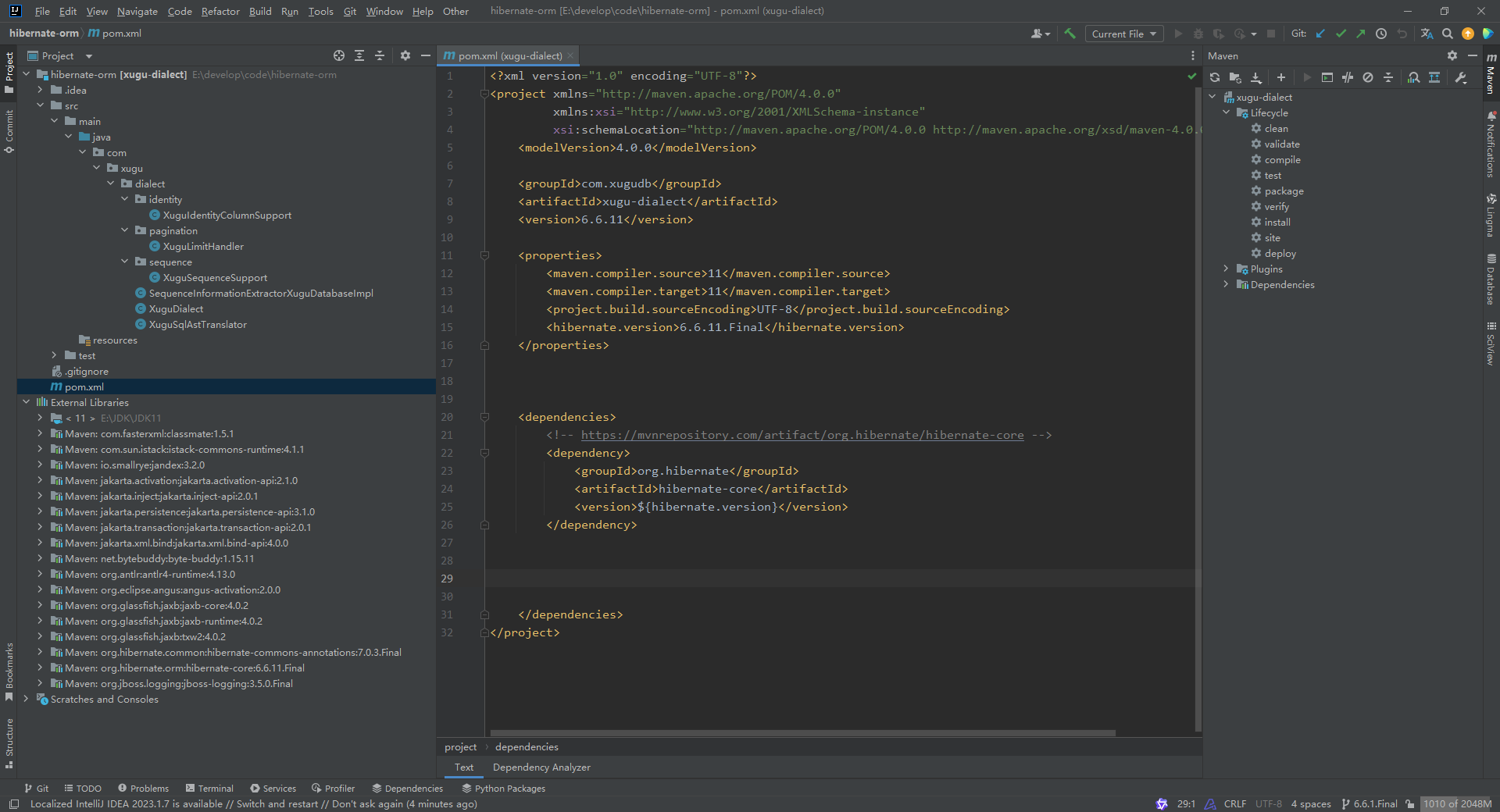The width and height of the screenshot is (1500, 812).
Task: Open the Terminal tool window
Action: 209,789
